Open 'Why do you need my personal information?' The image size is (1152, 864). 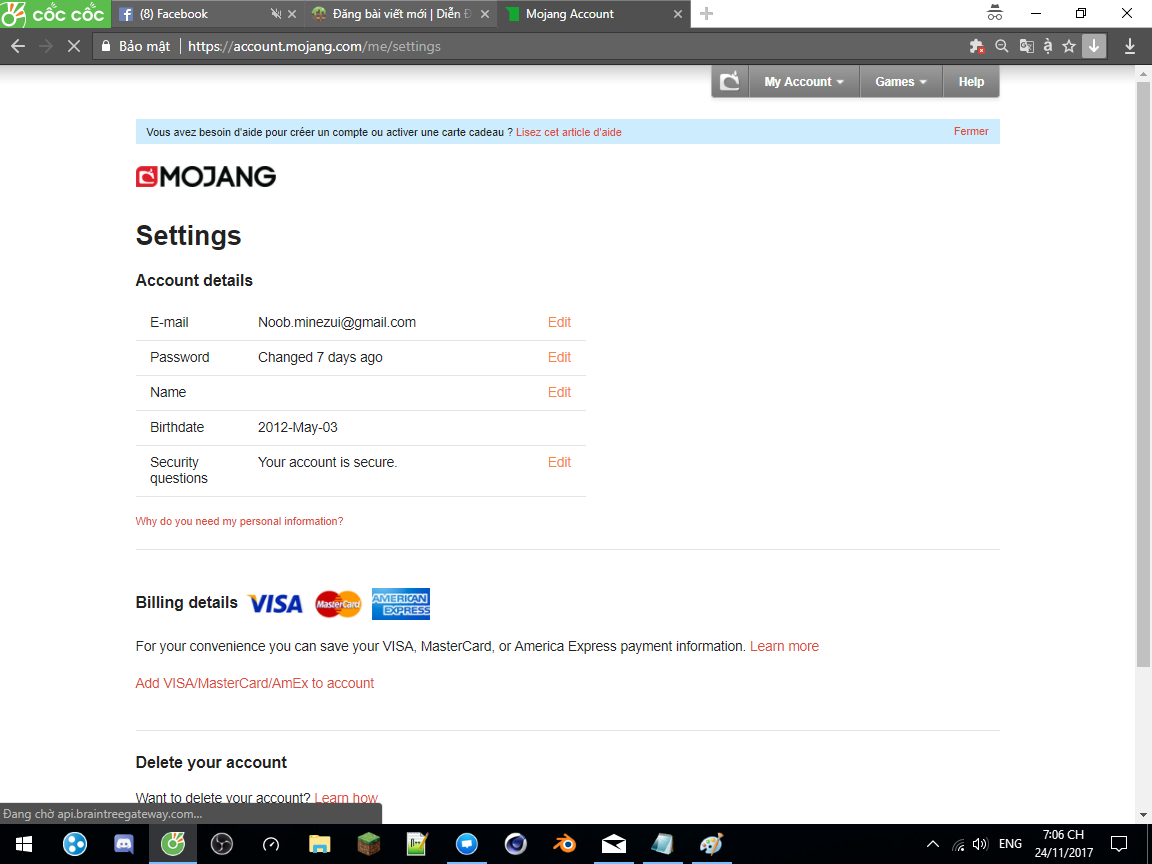(x=239, y=521)
